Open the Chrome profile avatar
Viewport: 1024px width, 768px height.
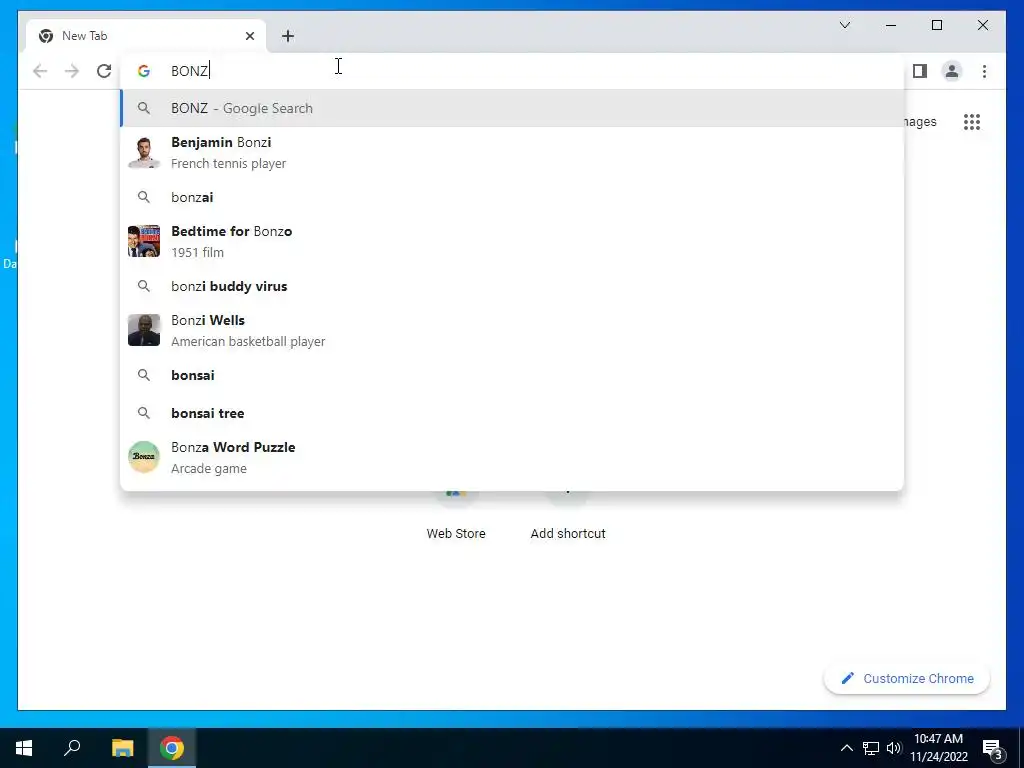pyautogui.click(x=952, y=71)
